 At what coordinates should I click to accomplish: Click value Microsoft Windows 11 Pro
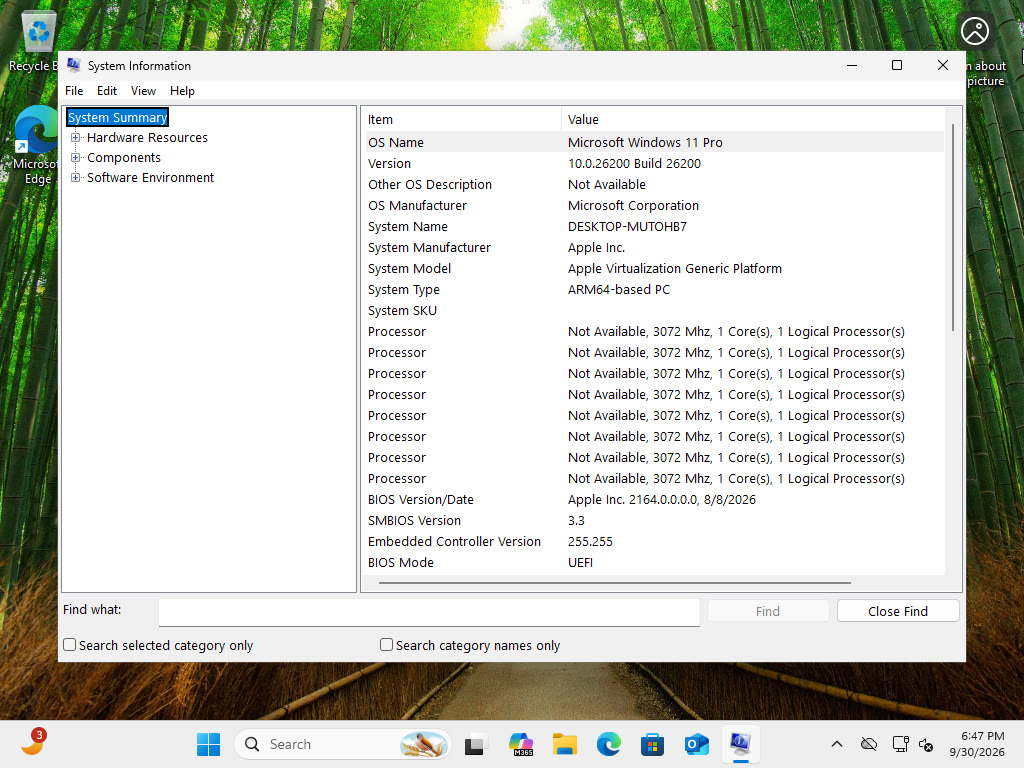point(645,142)
